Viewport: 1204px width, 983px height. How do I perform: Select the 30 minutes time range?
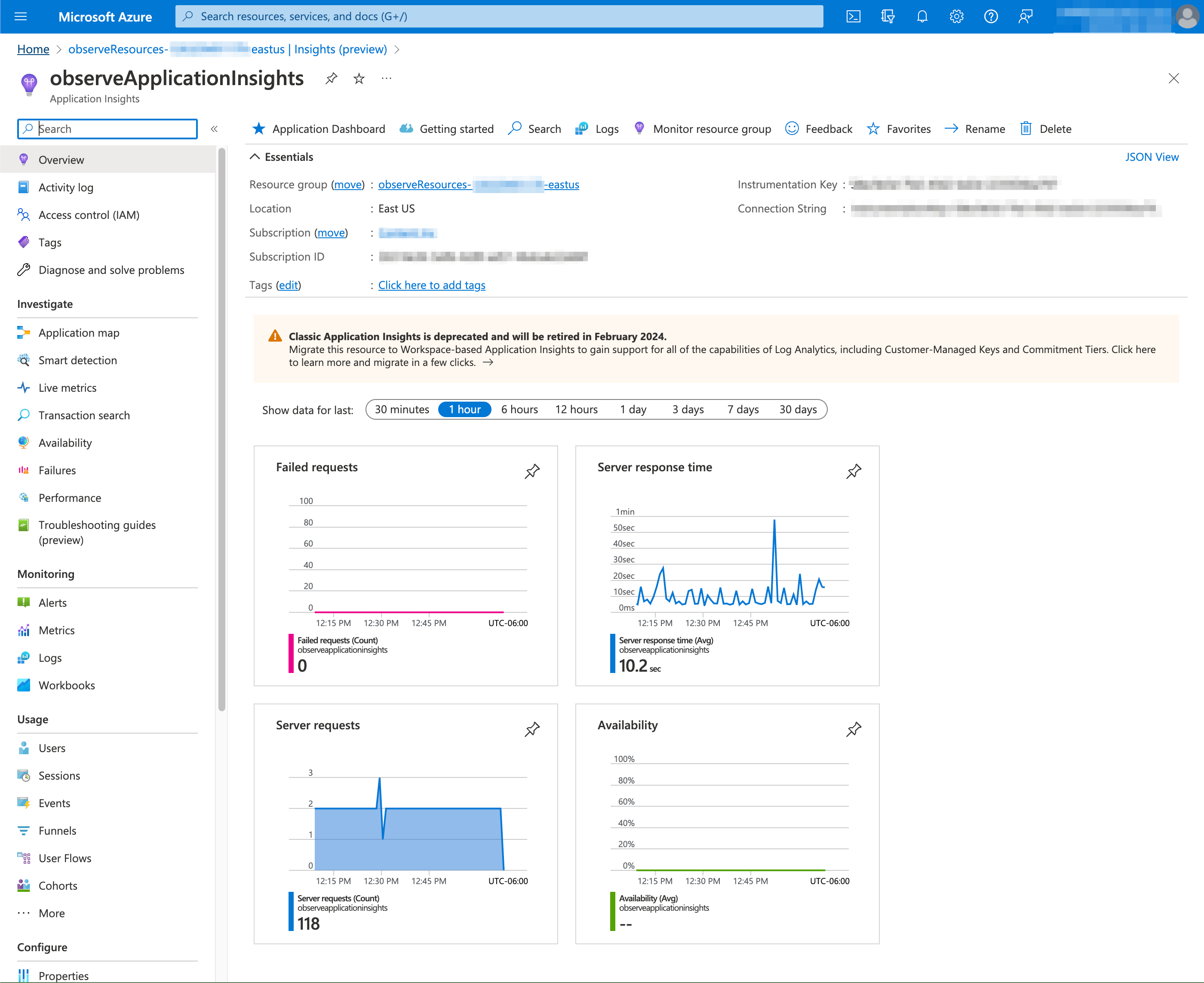pyautogui.click(x=402, y=409)
